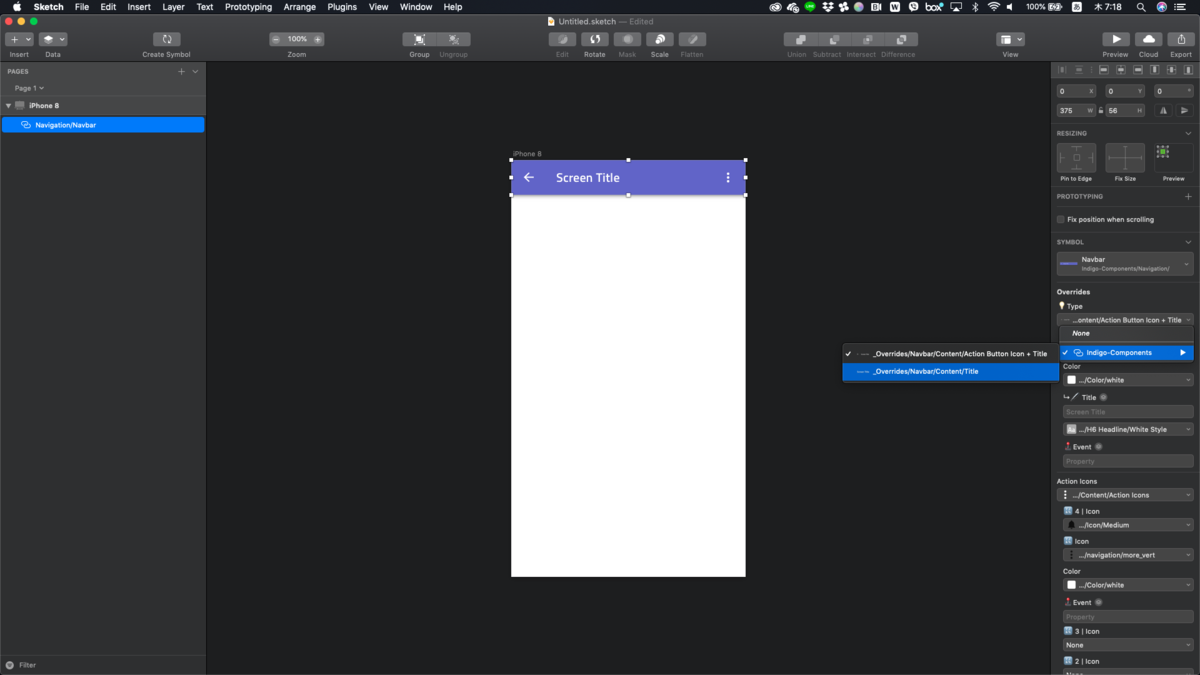Collapse the Symbol section

1188,242
